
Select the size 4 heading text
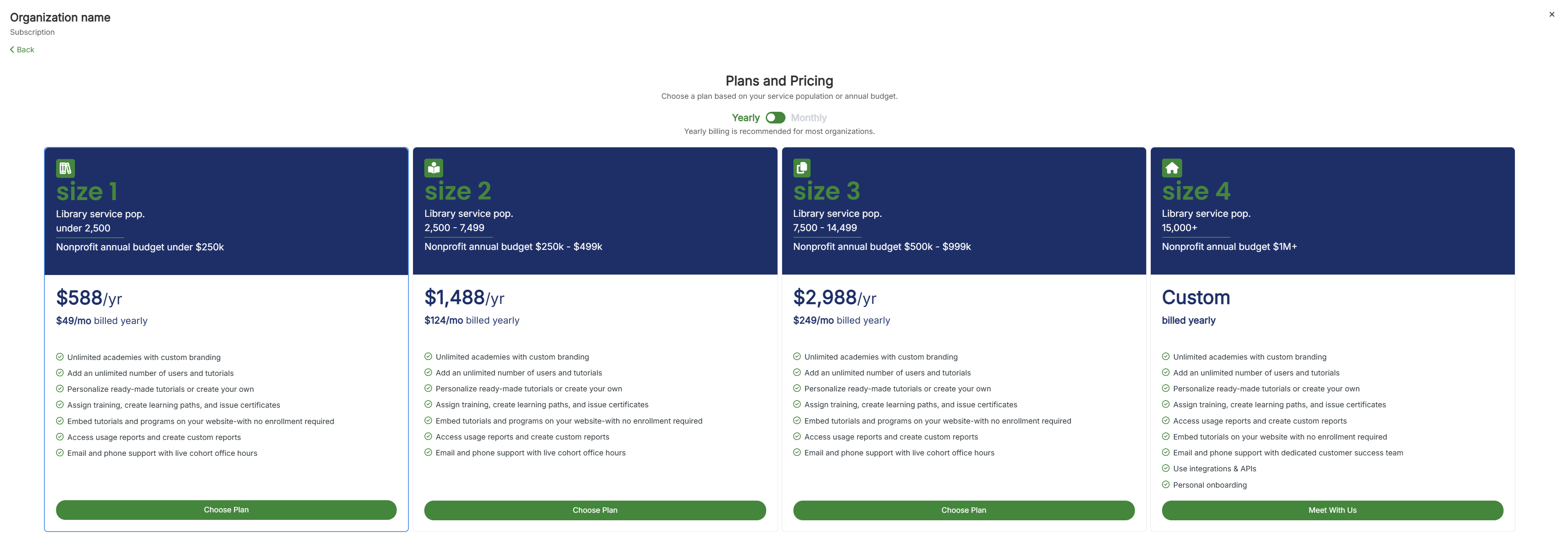1196,191
